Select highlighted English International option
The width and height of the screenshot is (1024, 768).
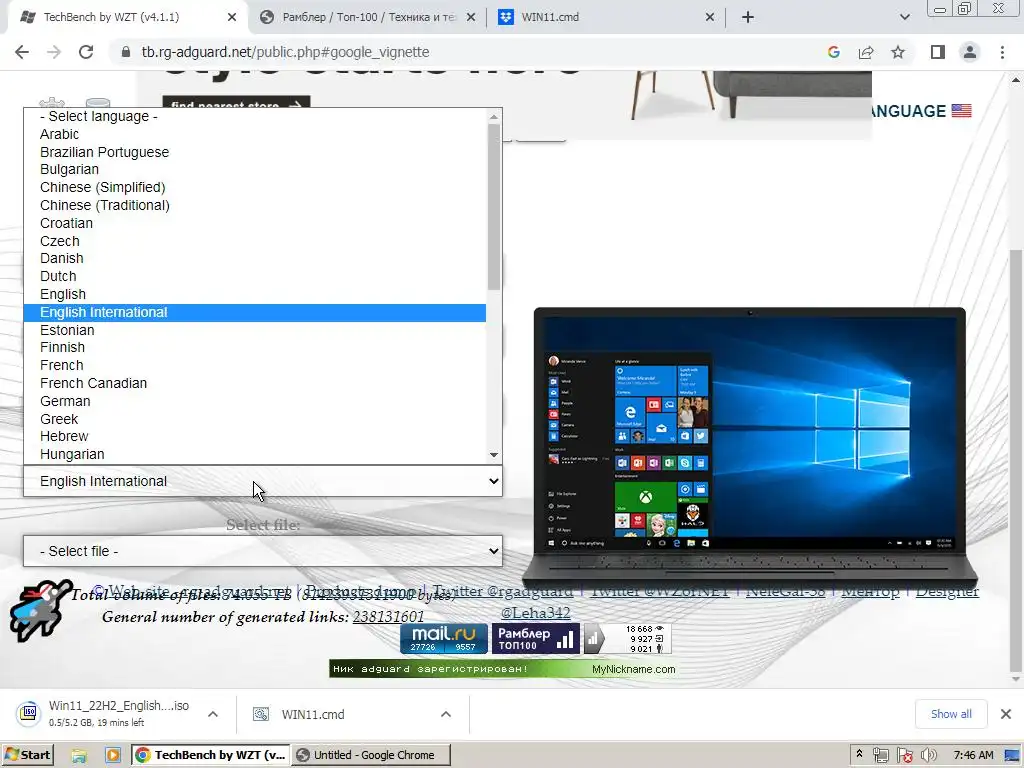255,312
